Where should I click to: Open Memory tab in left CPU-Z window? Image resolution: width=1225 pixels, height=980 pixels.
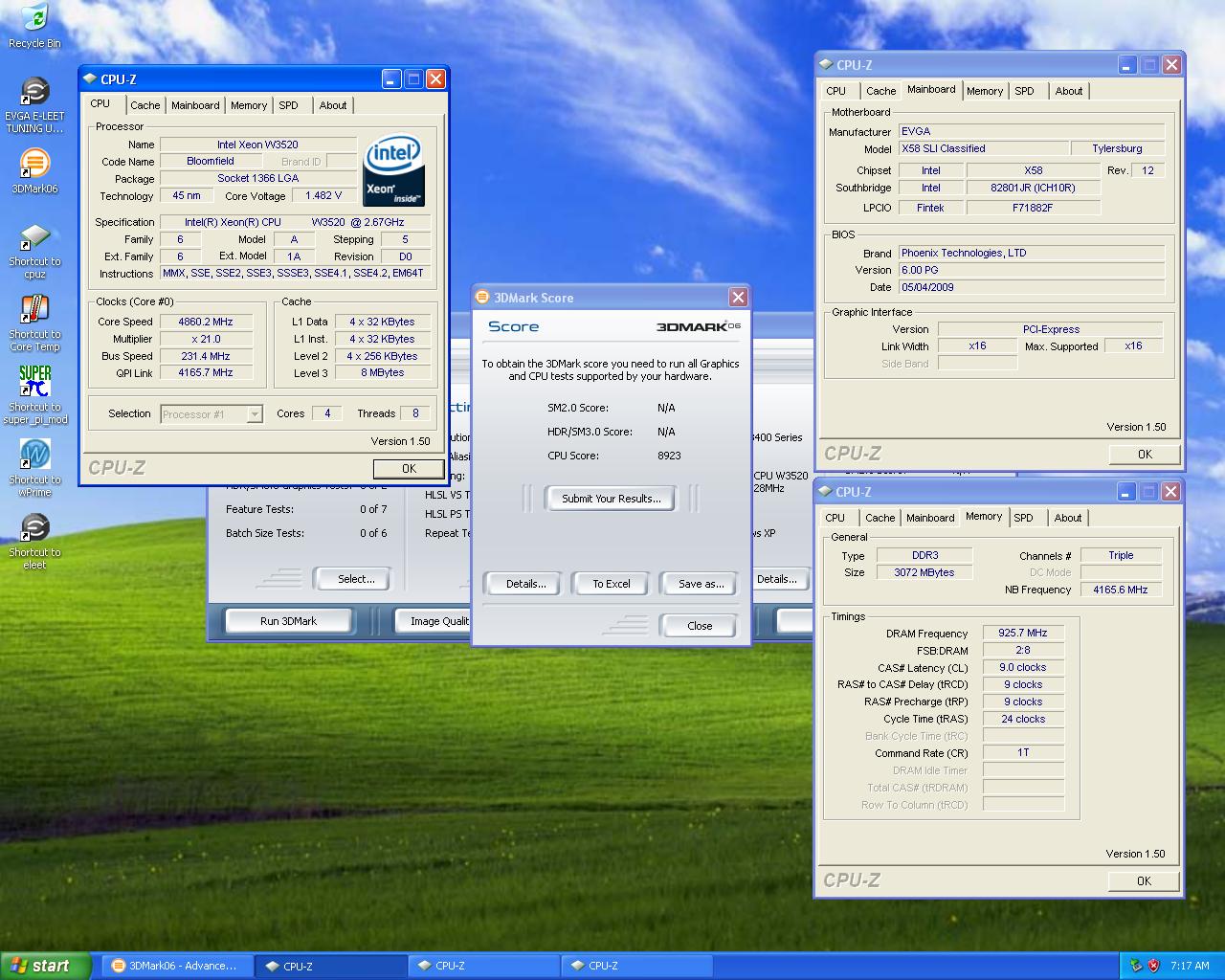point(249,105)
